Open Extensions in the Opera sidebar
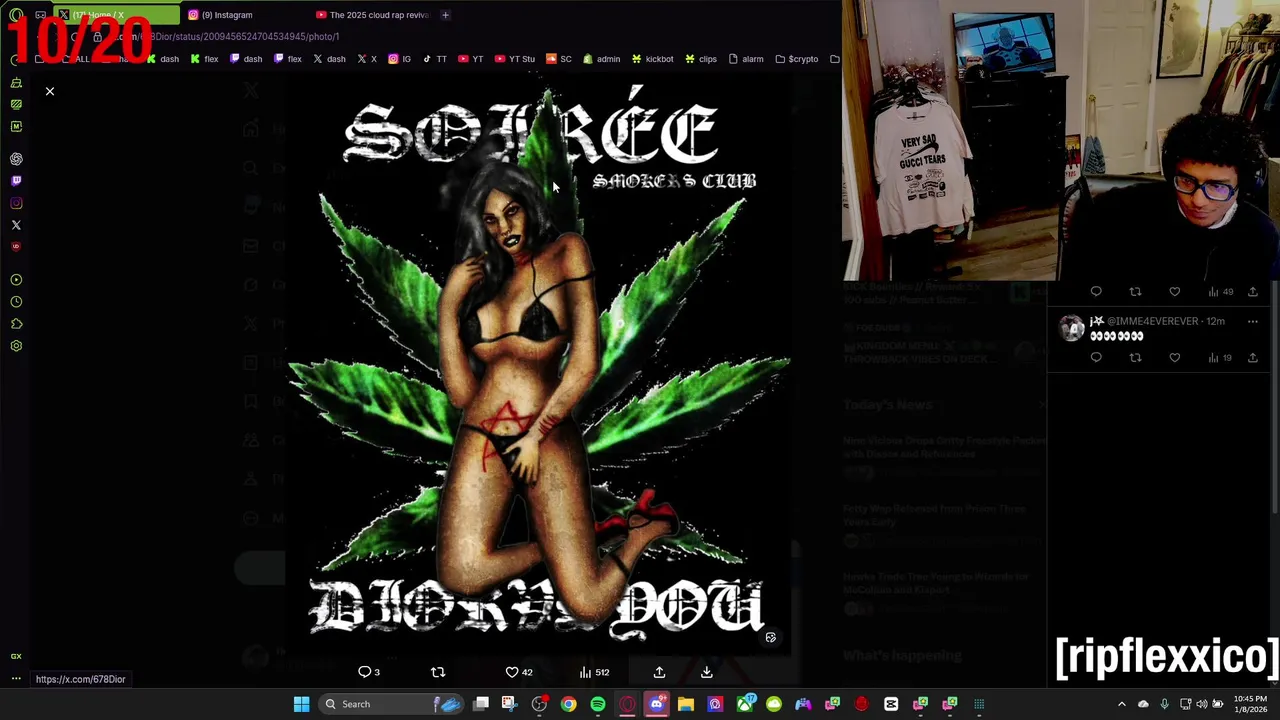1280x720 pixels. 16,324
